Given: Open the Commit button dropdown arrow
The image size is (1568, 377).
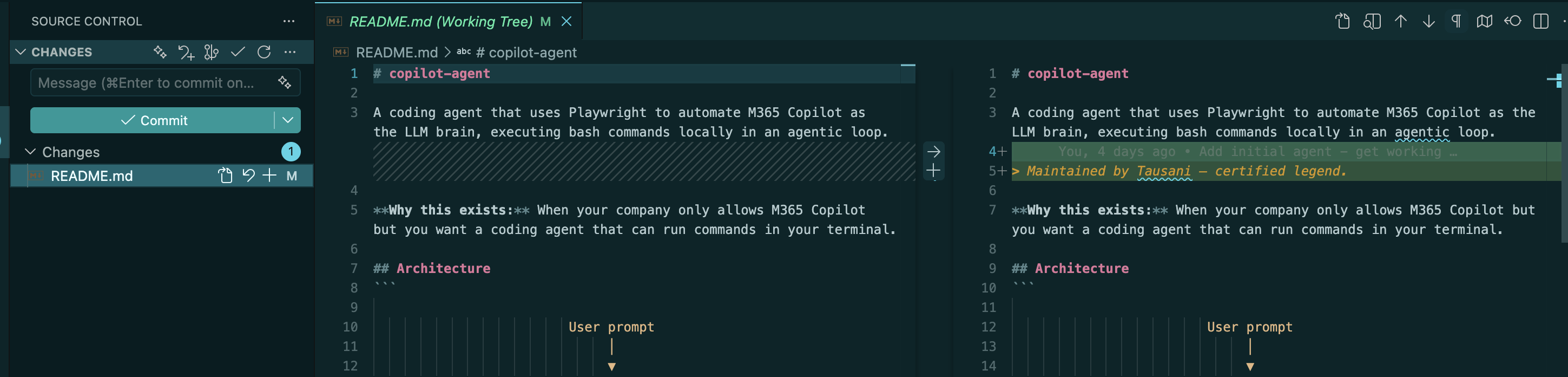Looking at the screenshot, I should (x=287, y=120).
